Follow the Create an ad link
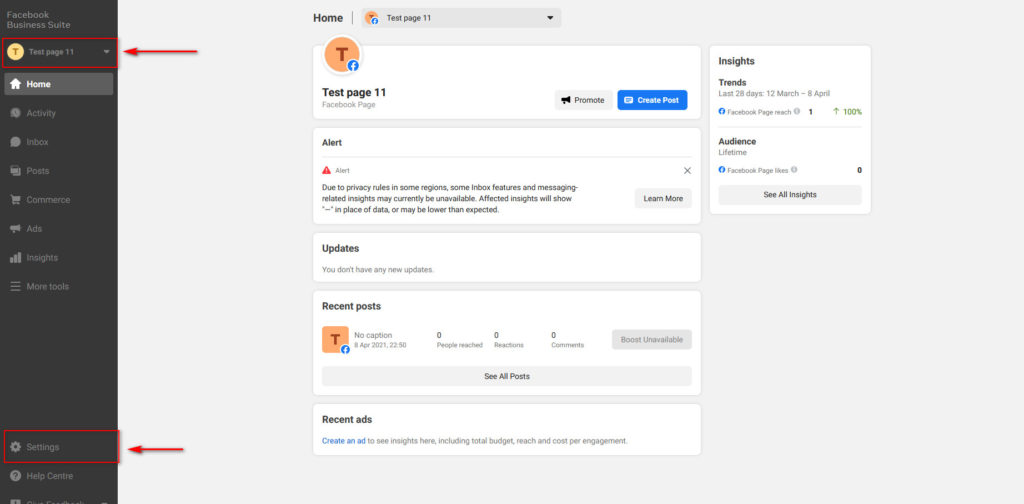This screenshot has height=504, width=1024. [344, 441]
